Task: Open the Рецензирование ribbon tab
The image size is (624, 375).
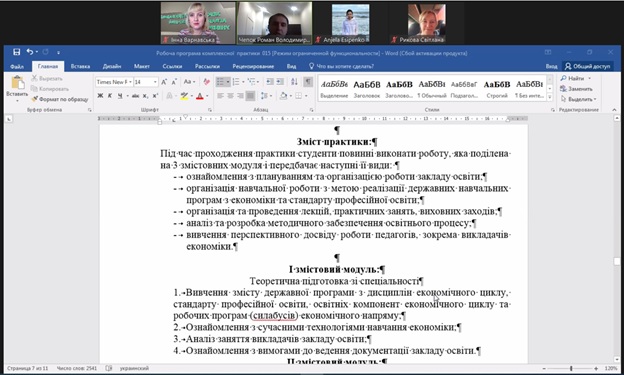Action: (253, 66)
